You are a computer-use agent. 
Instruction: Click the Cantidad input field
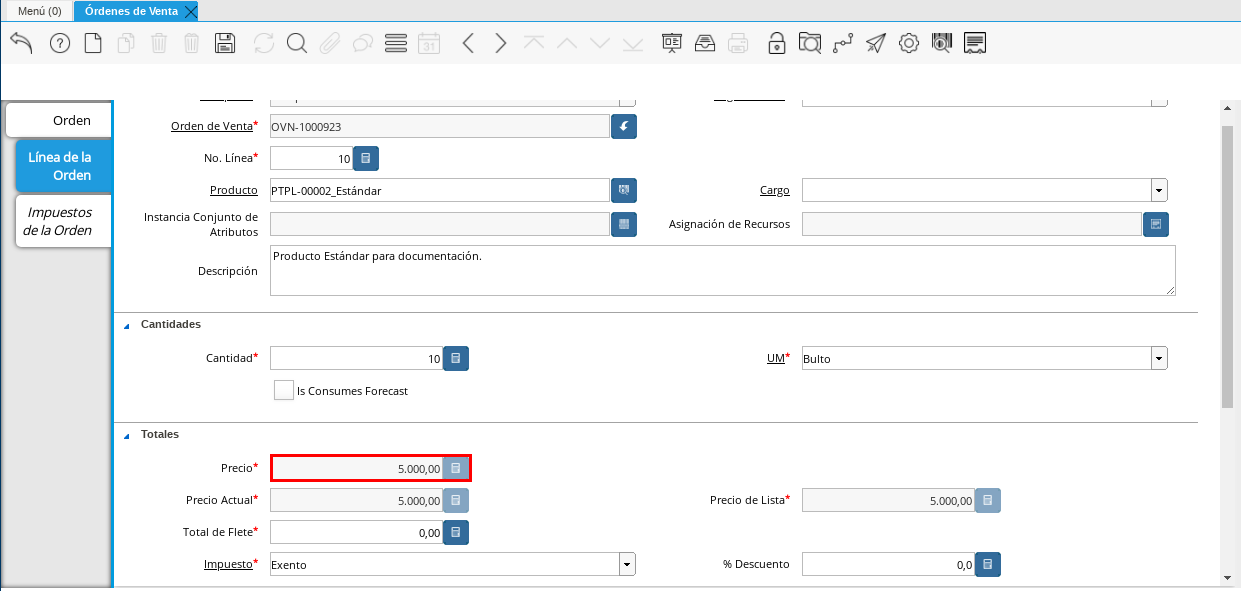(357, 358)
